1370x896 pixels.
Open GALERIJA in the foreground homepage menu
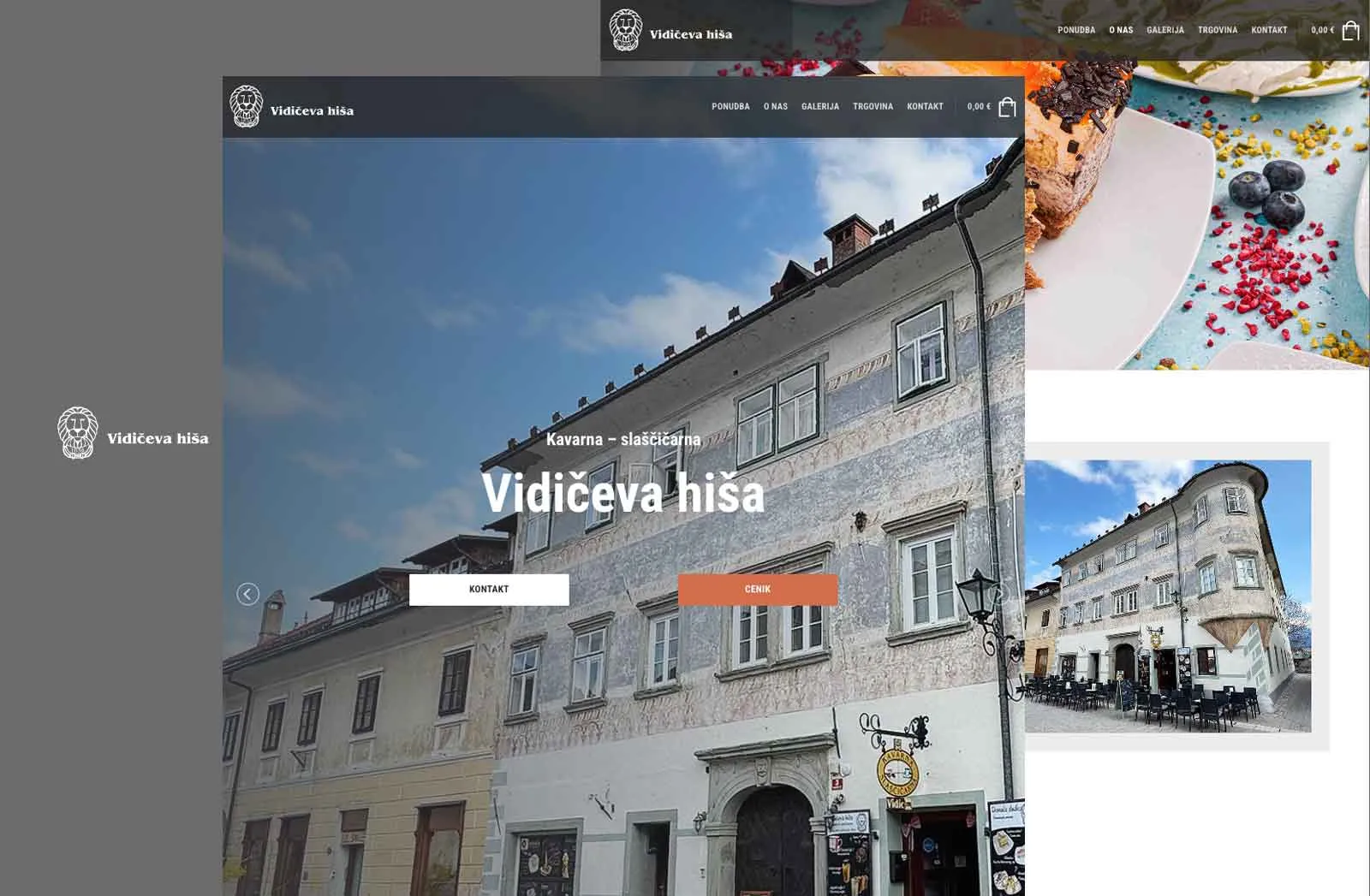[x=819, y=107]
